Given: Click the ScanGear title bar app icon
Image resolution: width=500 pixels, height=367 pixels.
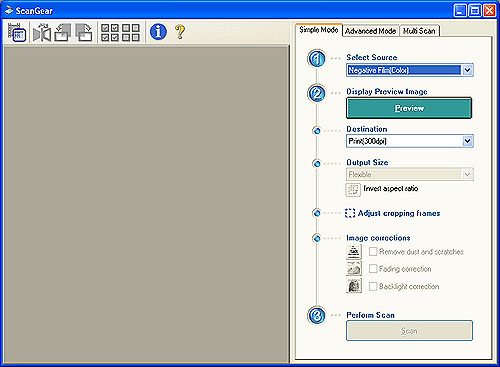Looking at the screenshot, I should [x=9, y=11].
